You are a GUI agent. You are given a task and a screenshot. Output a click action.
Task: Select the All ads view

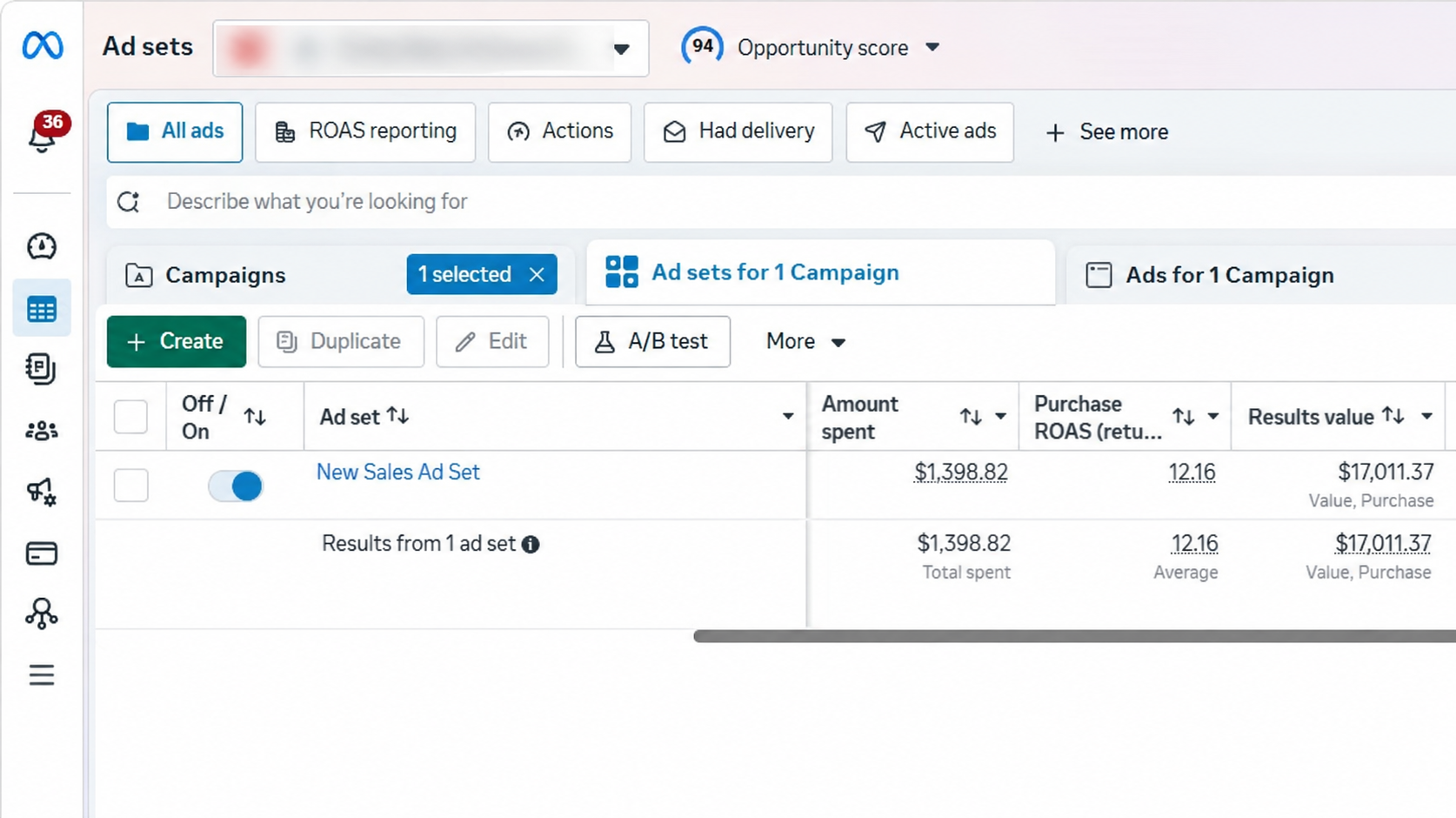(175, 132)
